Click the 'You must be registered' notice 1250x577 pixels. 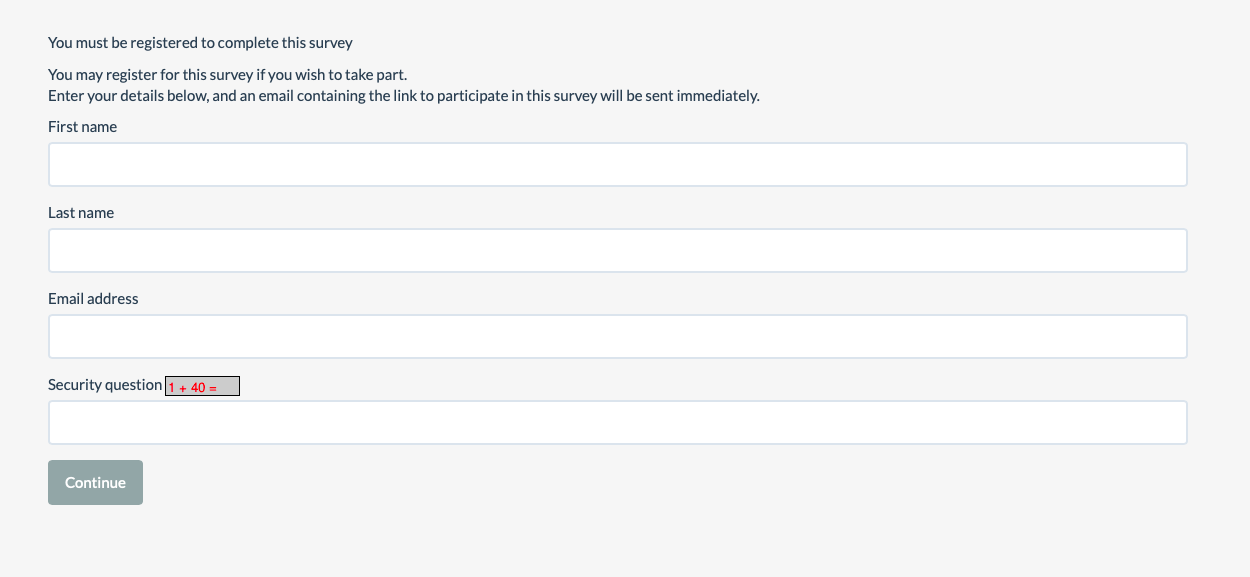[x=200, y=43]
